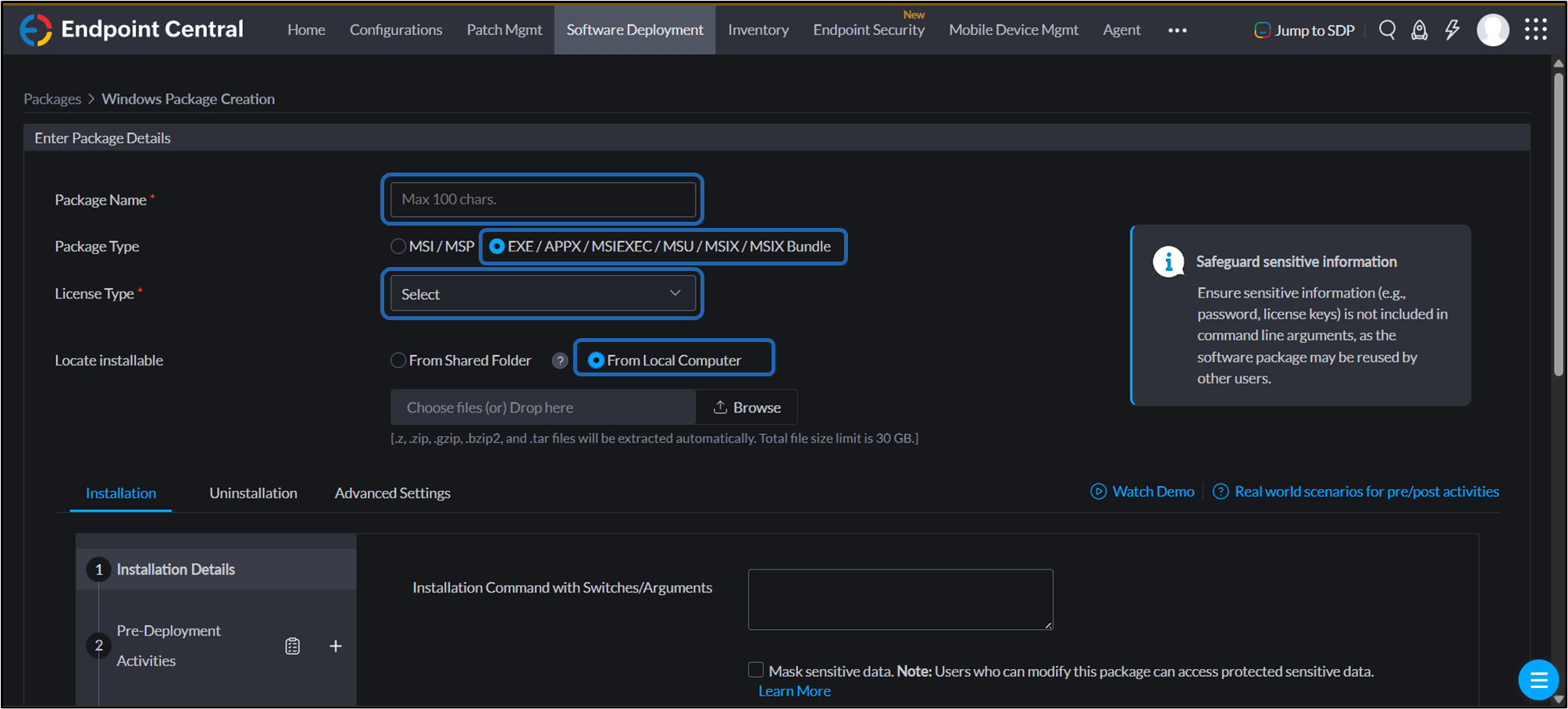
Task: Add a Pre-Deployment Activity with the plus icon
Action: (x=336, y=647)
